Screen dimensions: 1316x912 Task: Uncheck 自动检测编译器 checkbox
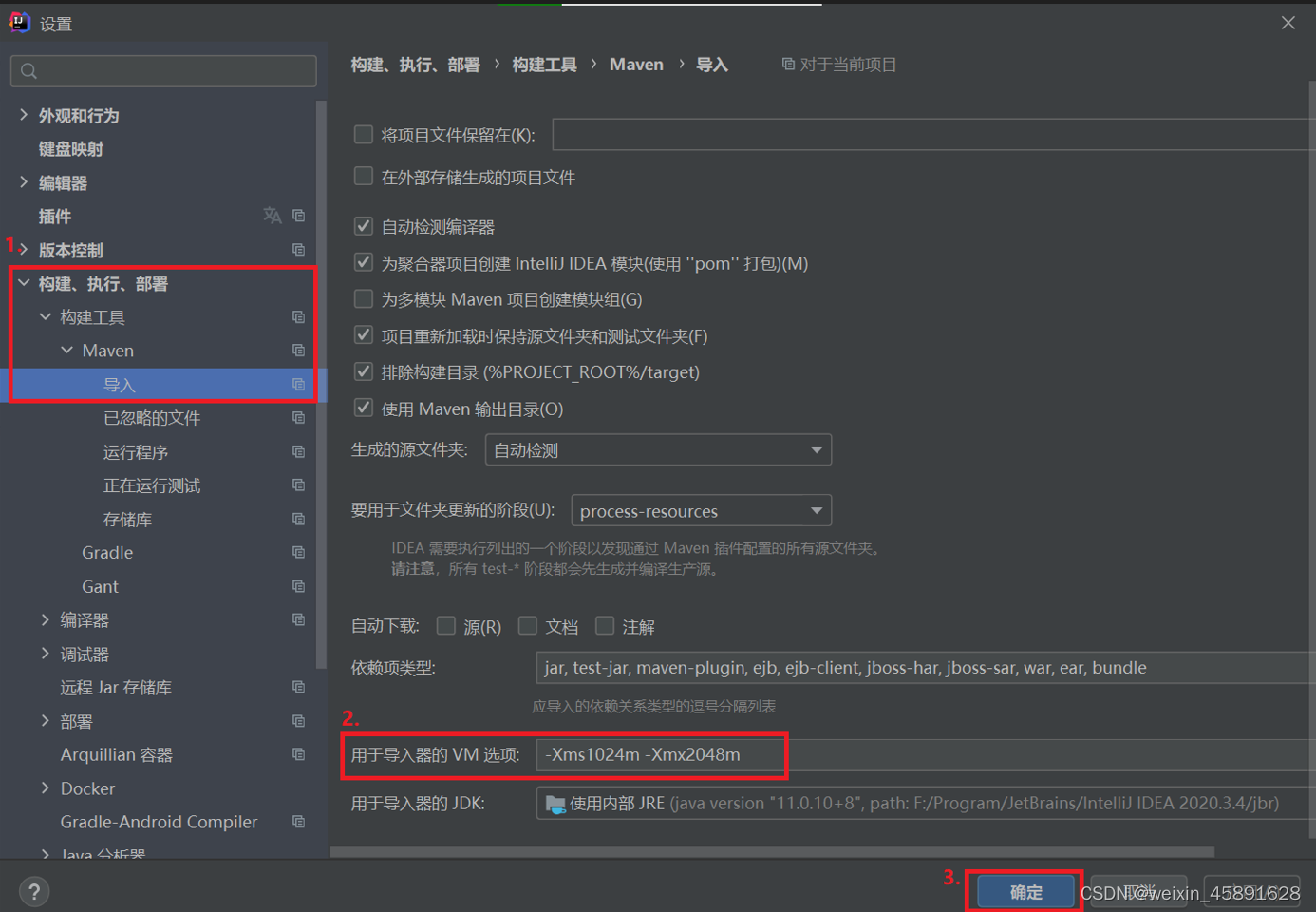363,226
